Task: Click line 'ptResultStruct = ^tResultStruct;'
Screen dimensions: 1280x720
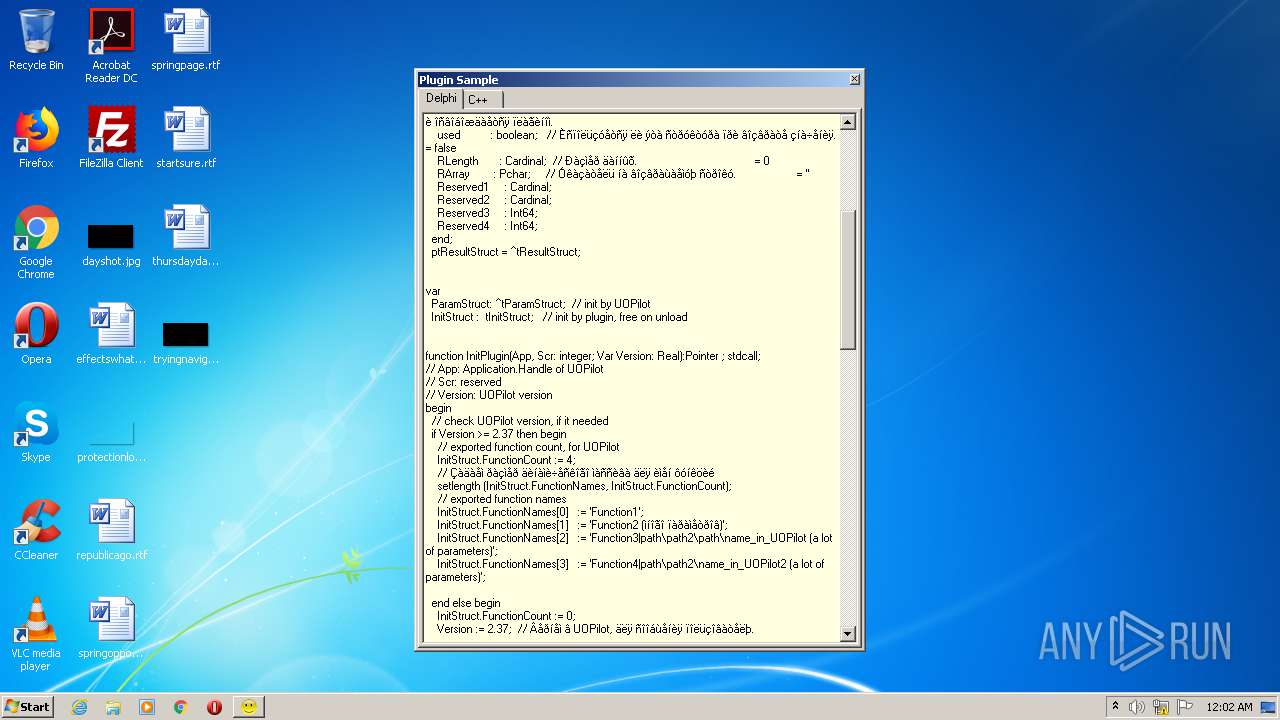Action: pos(505,252)
